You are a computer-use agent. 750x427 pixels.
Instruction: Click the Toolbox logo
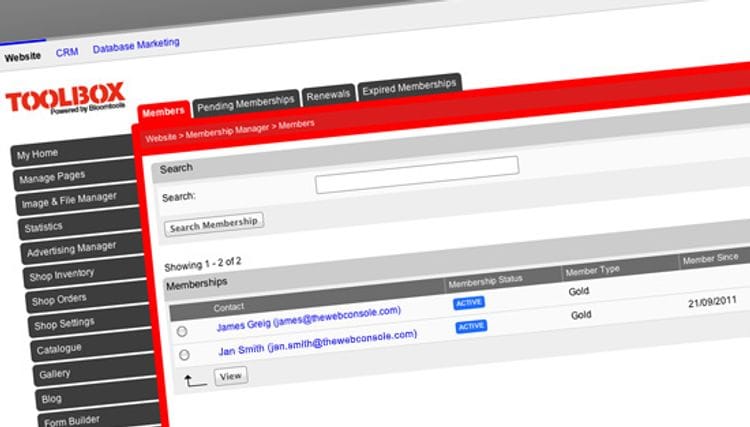tap(66, 98)
